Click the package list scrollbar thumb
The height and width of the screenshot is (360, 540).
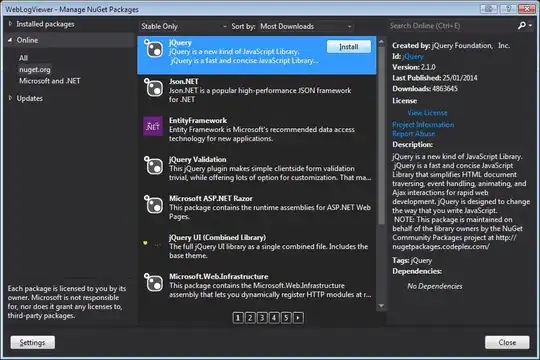[x=381, y=136]
